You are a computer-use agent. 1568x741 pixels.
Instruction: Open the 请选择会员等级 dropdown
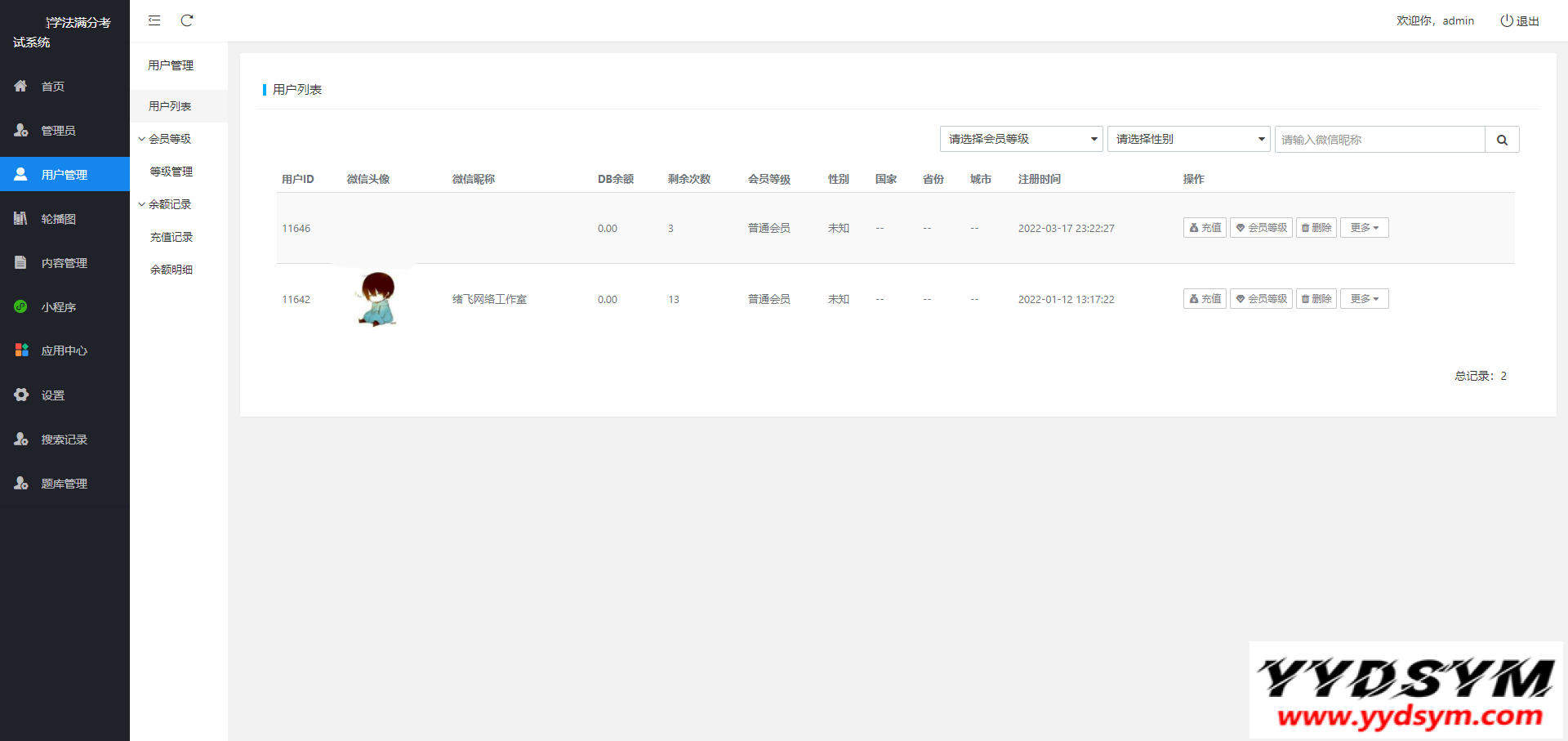[x=1021, y=140]
